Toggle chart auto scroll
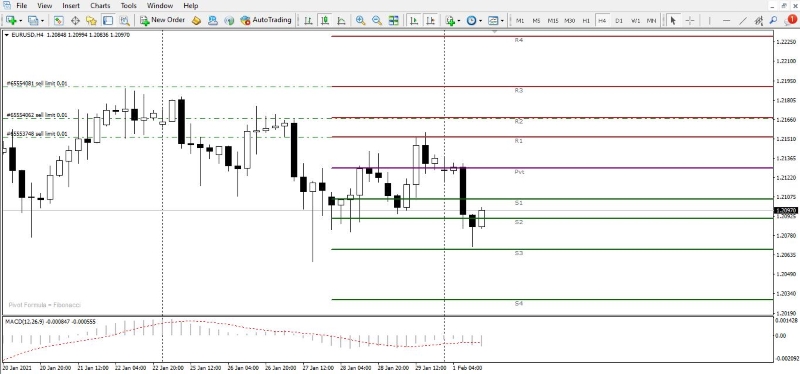The width and height of the screenshot is (800, 374). [x=414, y=20]
